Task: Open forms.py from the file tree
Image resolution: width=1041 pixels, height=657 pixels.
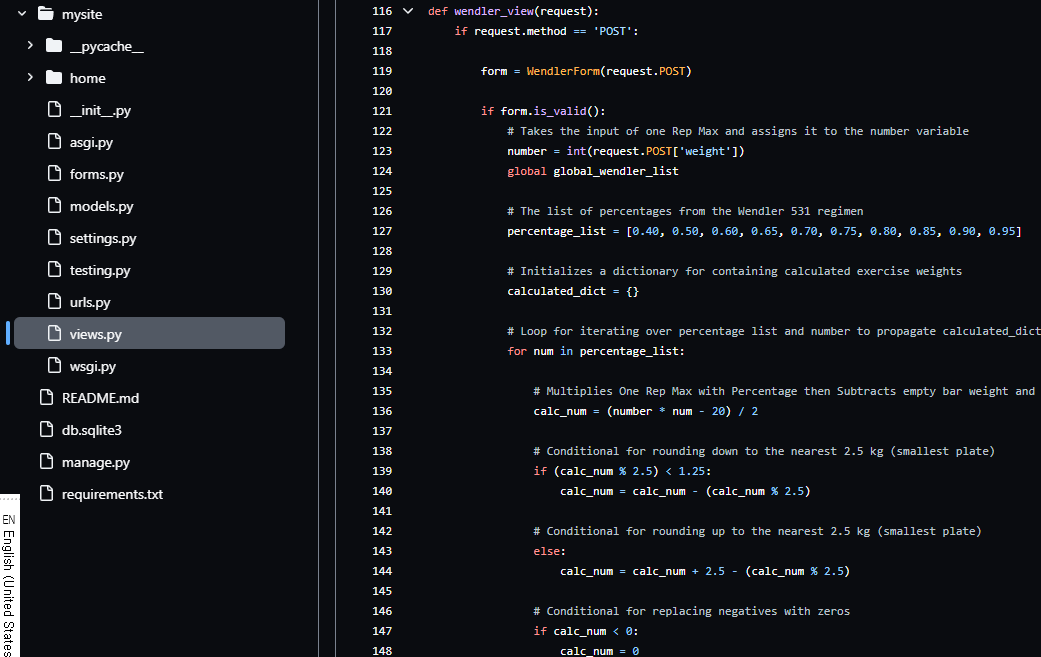Action: [x=96, y=174]
